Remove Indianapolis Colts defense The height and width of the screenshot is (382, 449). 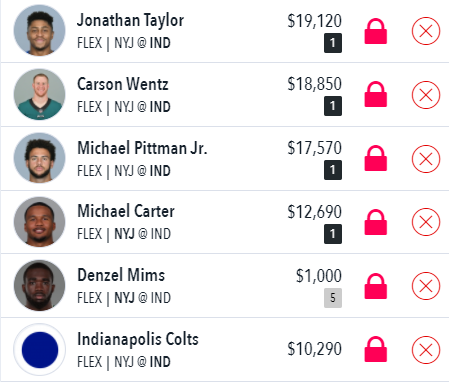(426, 350)
